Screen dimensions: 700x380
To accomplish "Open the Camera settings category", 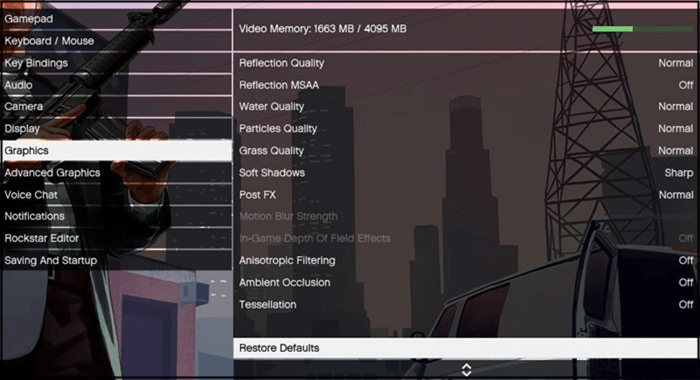I will click(x=117, y=107).
